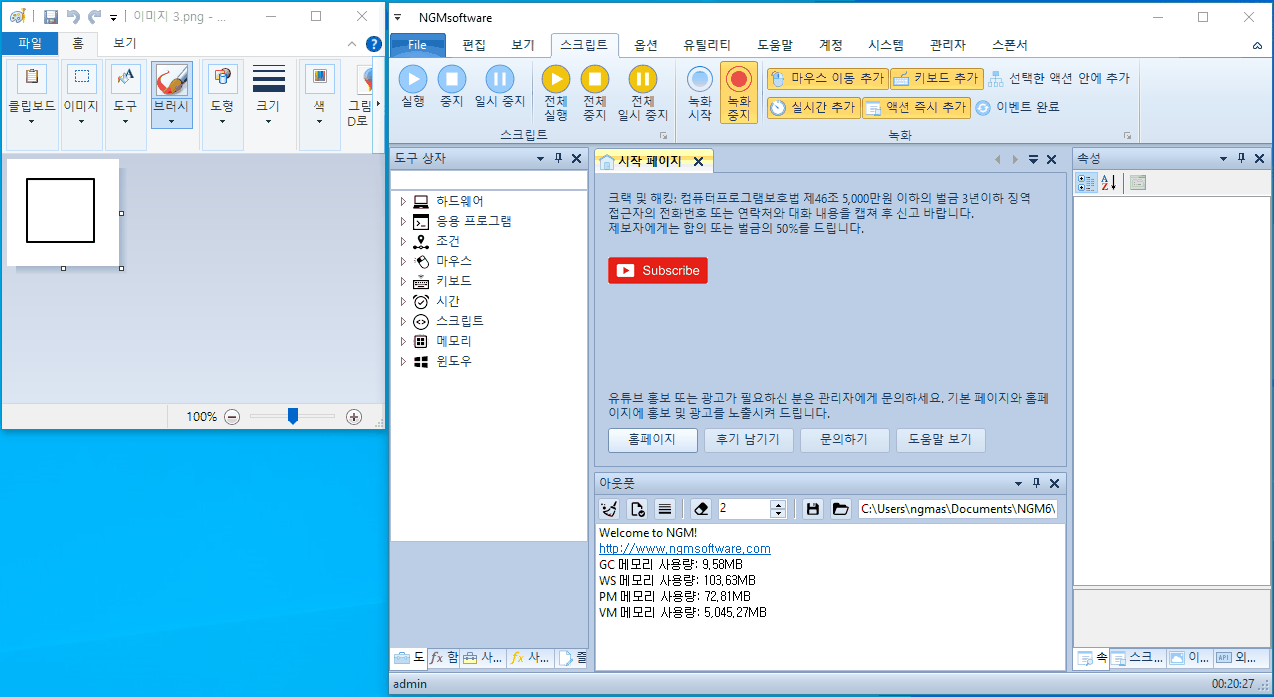Click the output lines list icon
Screen dimensions: 1274x697
[665, 509]
